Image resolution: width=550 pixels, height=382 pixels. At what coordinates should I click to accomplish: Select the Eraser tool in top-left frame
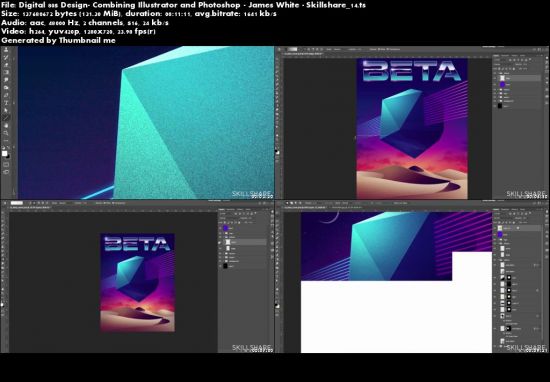[x=6, y=65]
